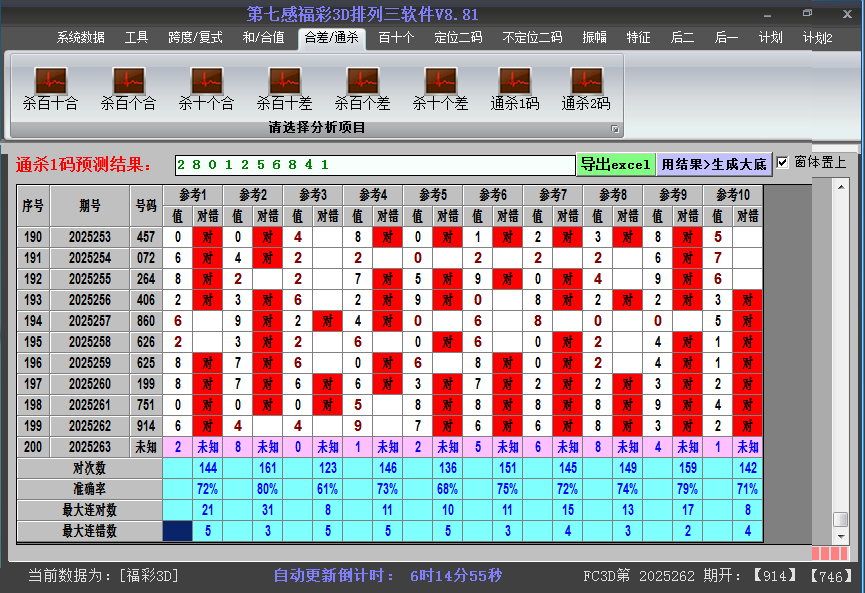Expand the ribbon group dialog launcher
This screenshot has height=593, width=865.
coord(615,129)
